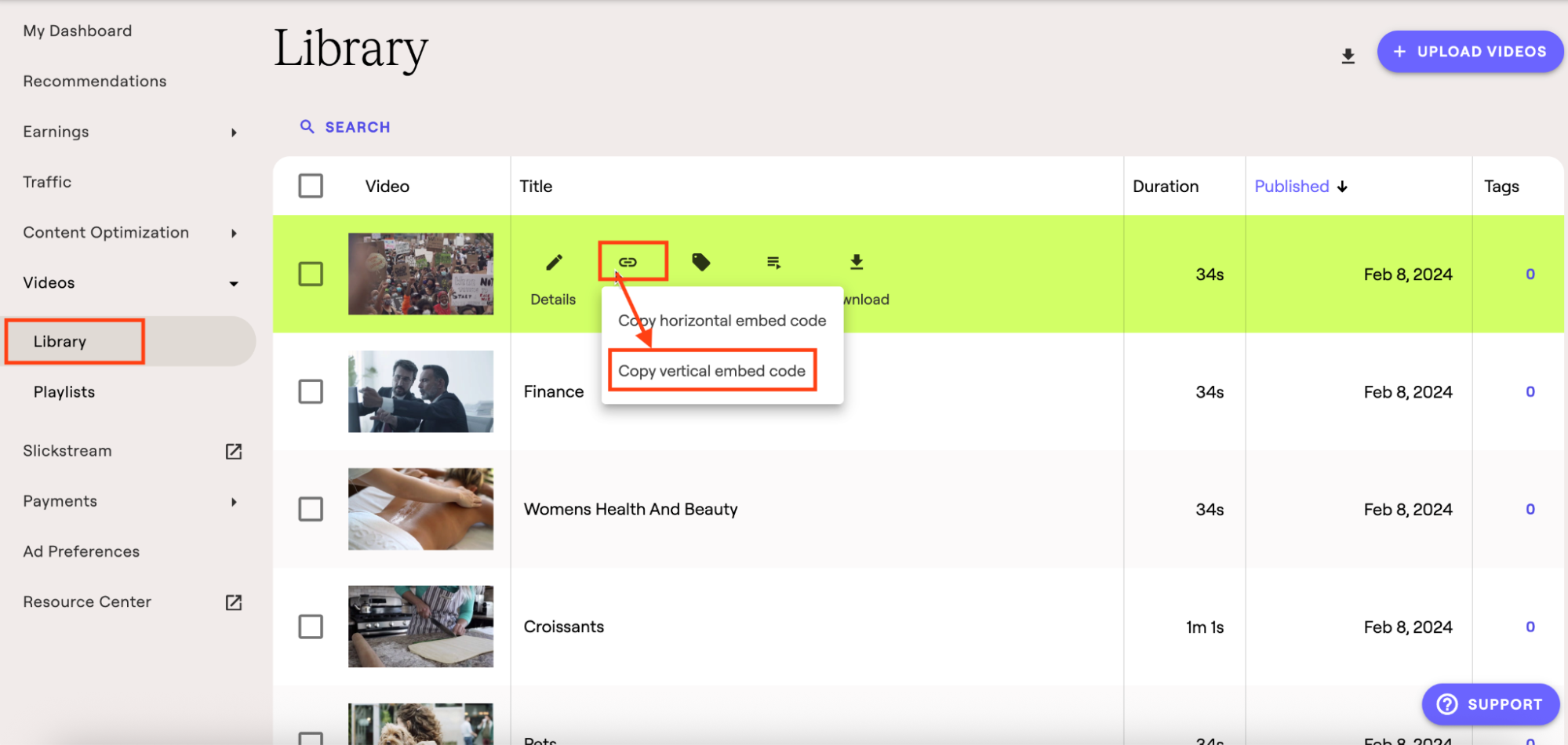Click the Slickstream sidebar link
This screenshot has height=745, width=1568.
click(67, 451)
